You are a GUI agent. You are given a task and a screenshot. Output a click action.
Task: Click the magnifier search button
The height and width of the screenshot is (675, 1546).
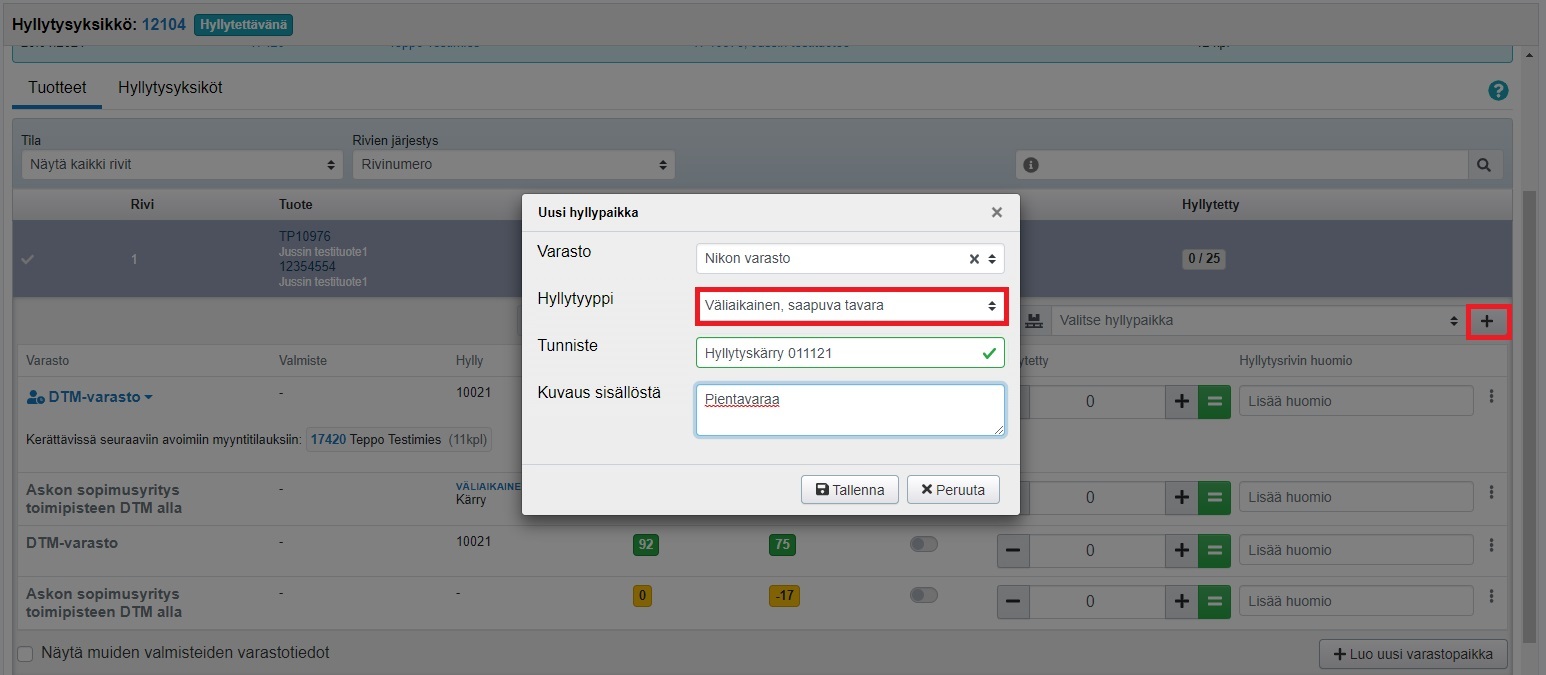click(1484, 165)
